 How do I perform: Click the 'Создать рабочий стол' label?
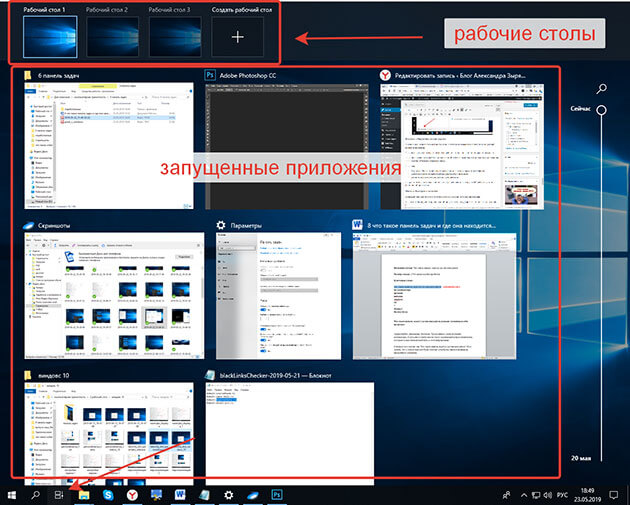242,10
